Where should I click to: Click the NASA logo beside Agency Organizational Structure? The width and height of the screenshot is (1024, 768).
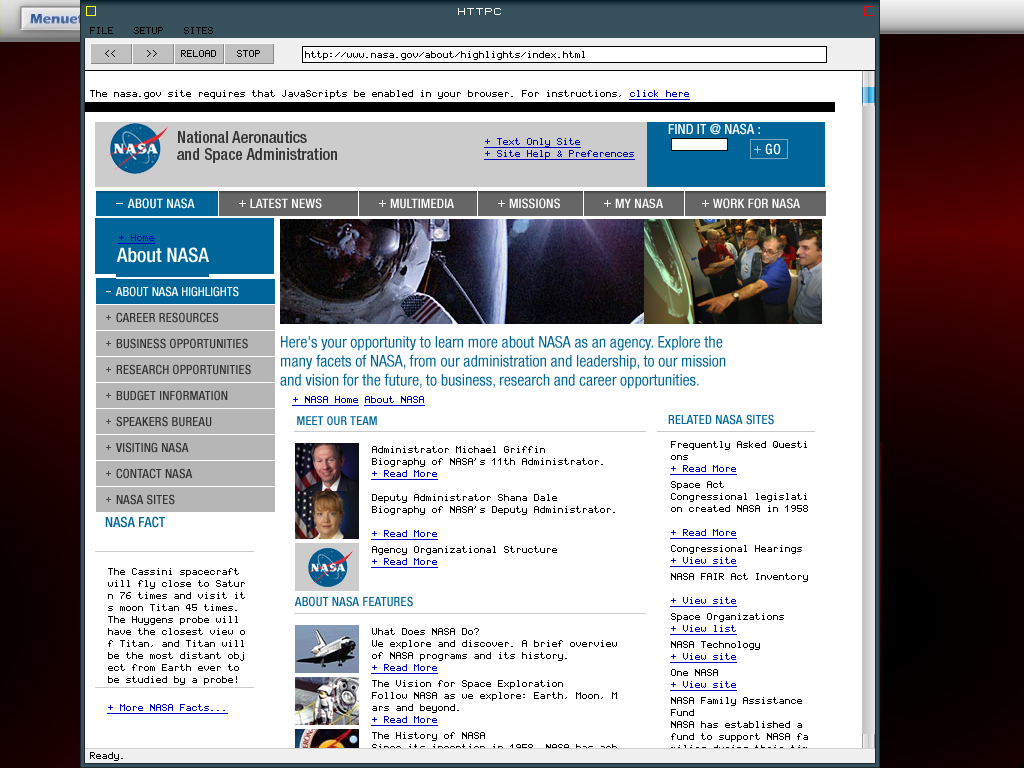[x=327, y=567]
